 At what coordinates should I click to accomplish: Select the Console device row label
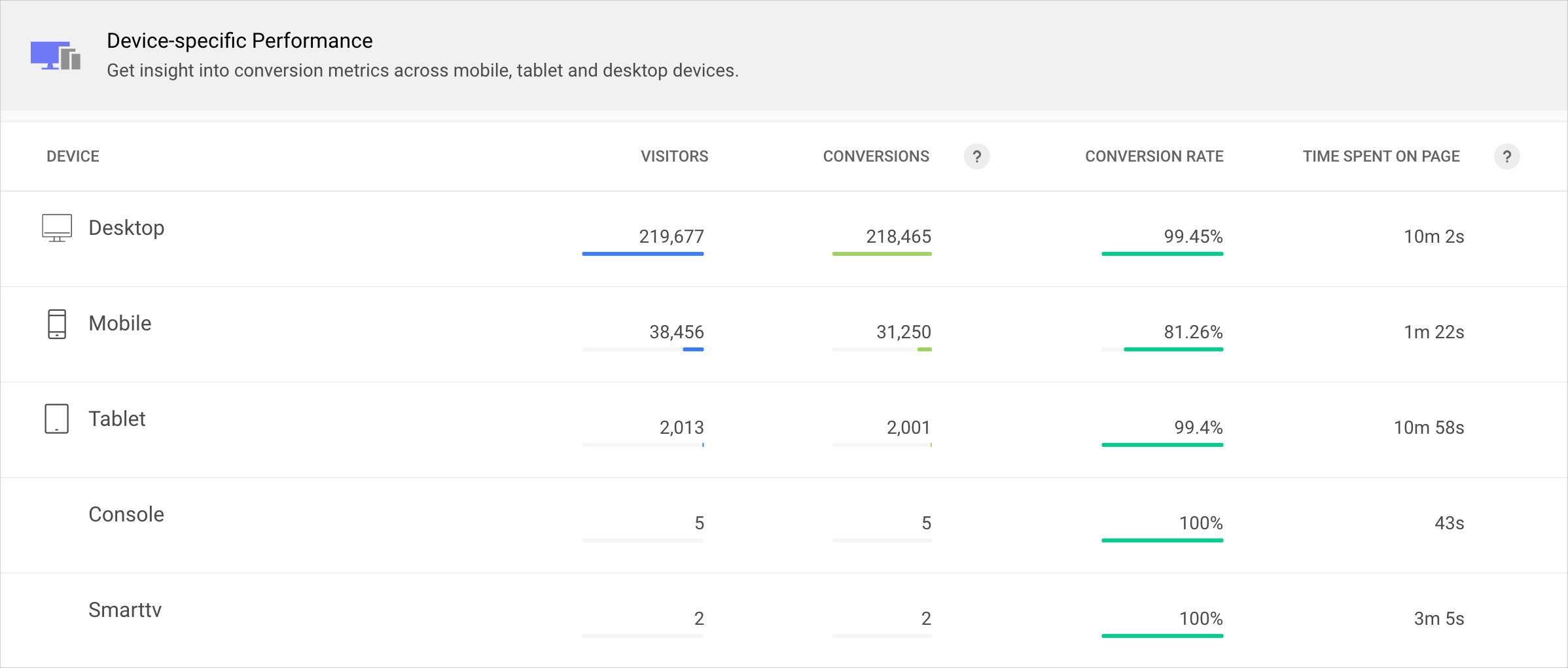pyautogui.click(x=126, y=514)
